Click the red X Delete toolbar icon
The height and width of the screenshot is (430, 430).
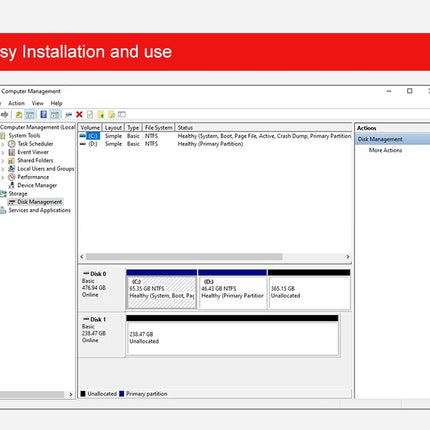[79, 115]
